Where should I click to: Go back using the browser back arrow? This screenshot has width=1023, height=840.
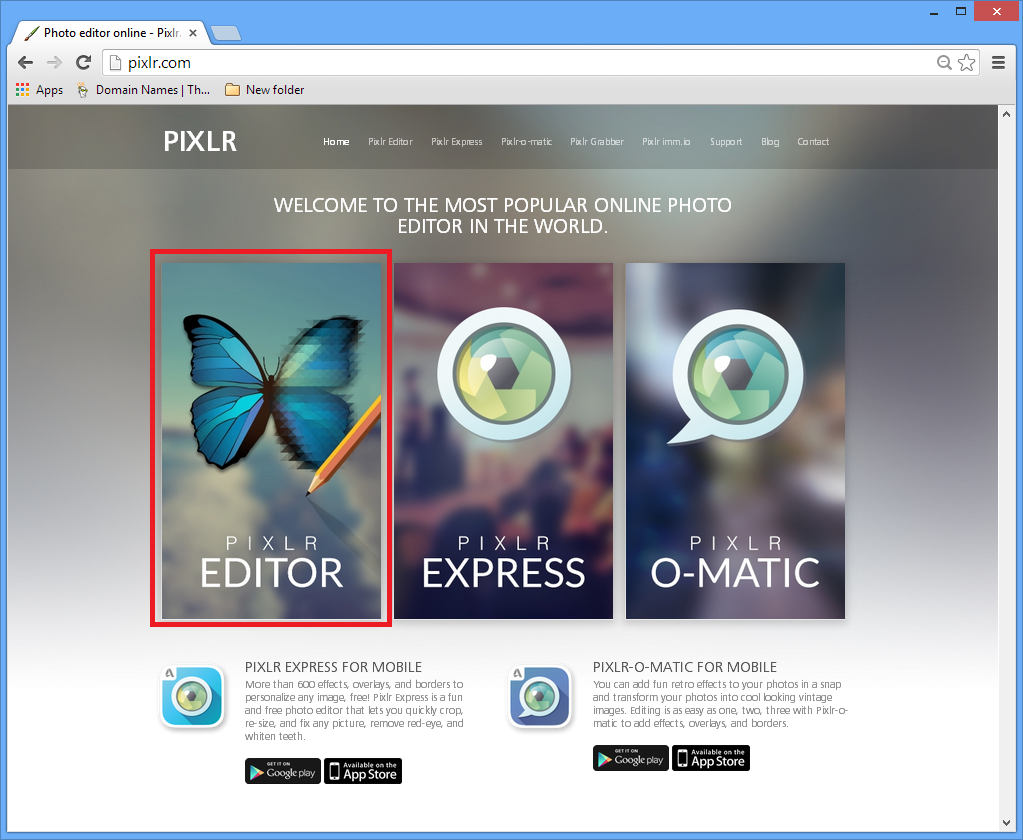pyautogui.click(x=25, y=63)
